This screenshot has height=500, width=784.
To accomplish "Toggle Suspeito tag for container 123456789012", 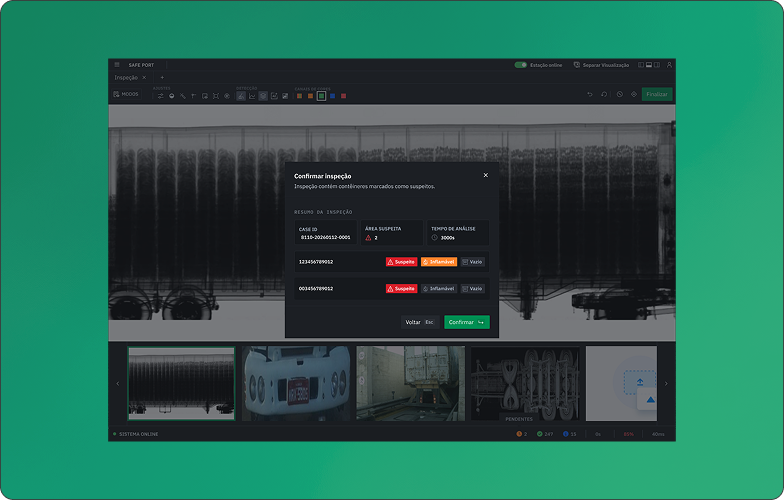I will [402, 262].
